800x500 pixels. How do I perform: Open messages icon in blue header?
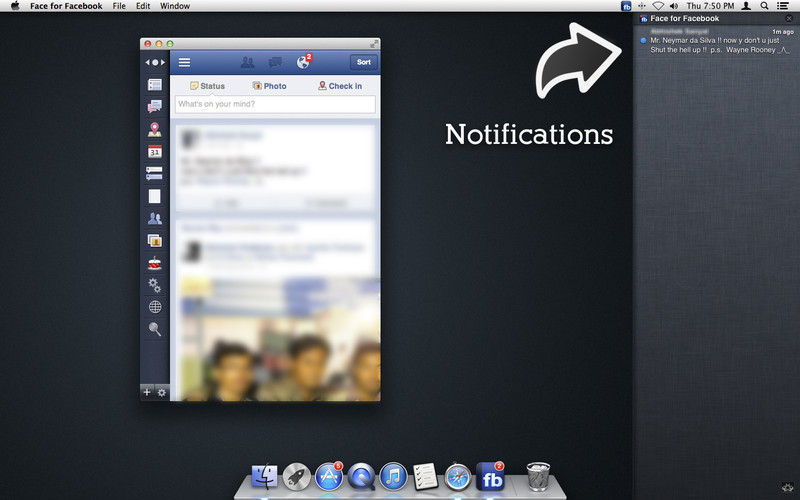tap(275, 62)
